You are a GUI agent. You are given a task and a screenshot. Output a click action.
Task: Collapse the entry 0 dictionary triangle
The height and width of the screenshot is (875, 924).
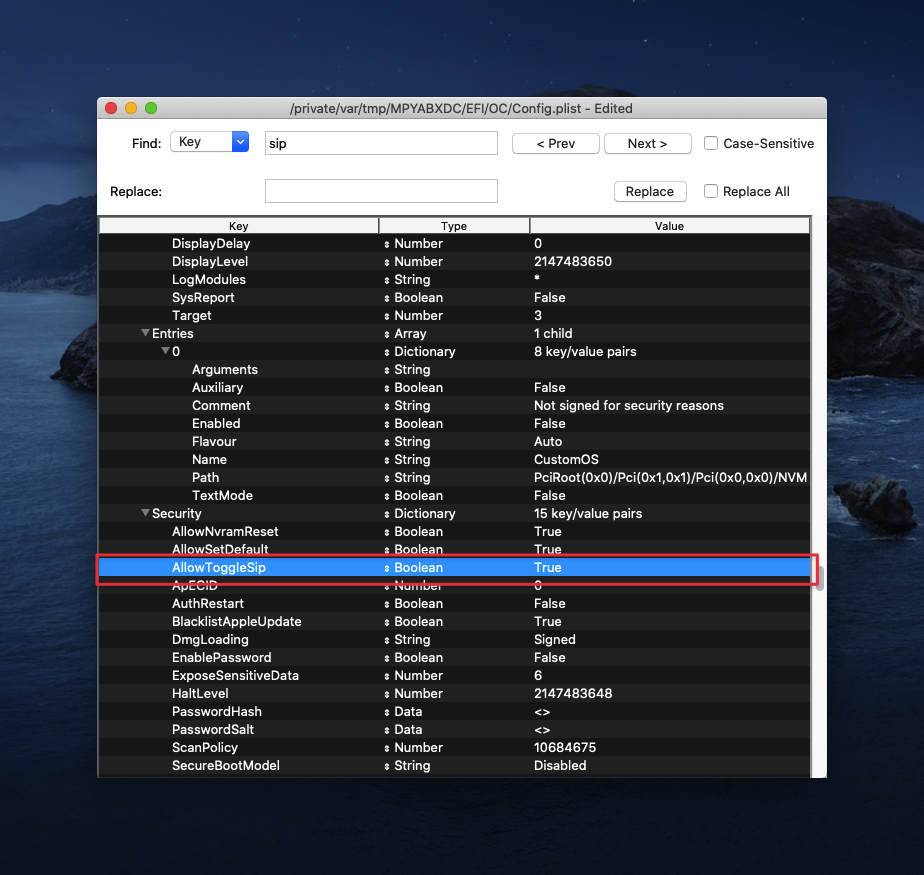[165, 351]
